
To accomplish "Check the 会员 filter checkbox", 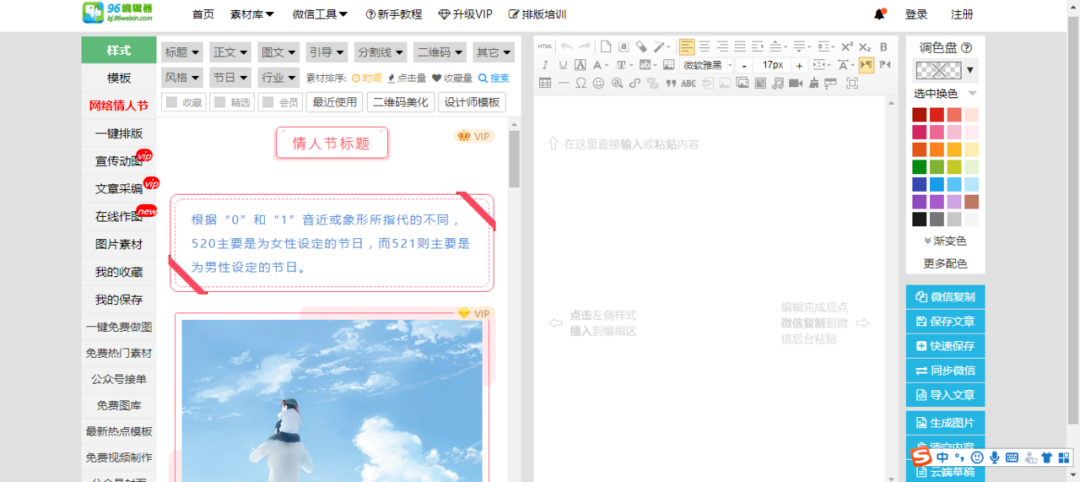I will pyautogui.click(x=267, y=102).
